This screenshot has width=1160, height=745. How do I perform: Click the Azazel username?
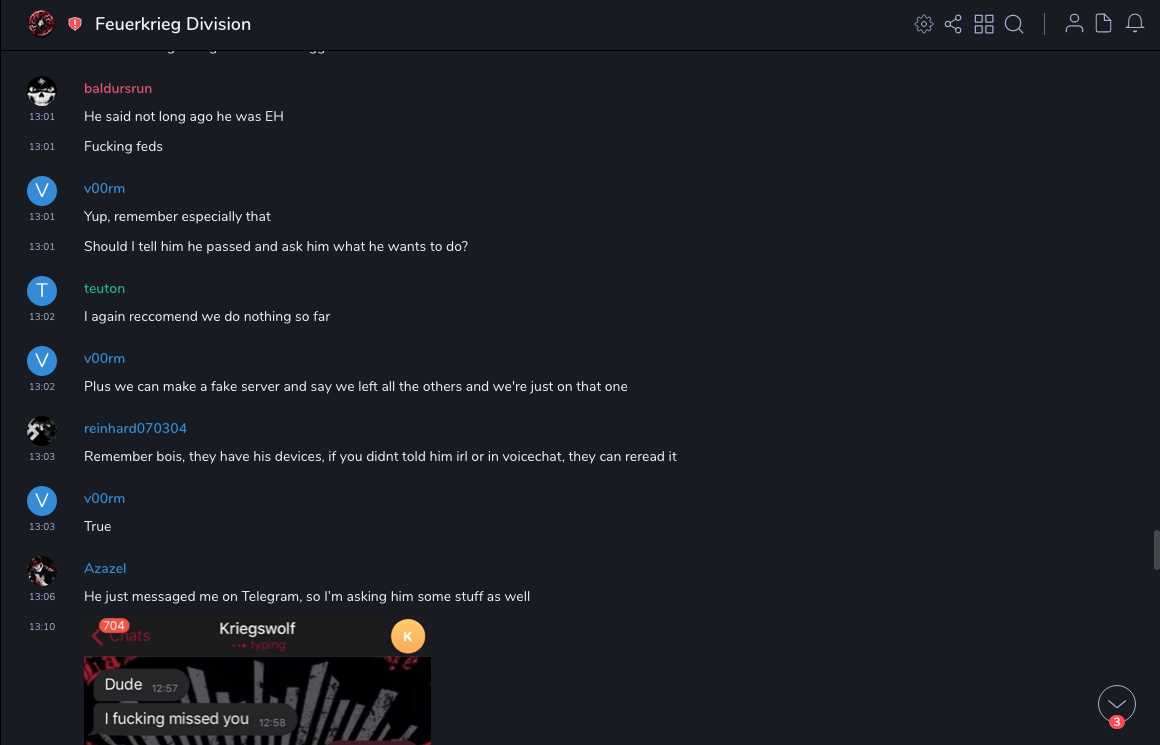pyautogui.click(x=105, y=569)
